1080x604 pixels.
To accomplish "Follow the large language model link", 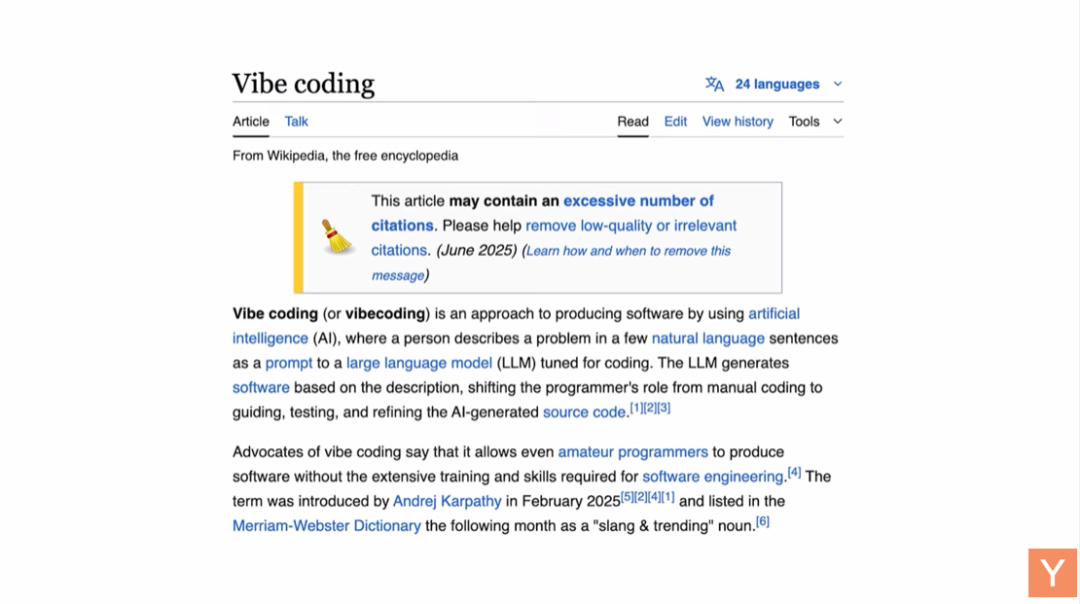I will click(419, 363).
